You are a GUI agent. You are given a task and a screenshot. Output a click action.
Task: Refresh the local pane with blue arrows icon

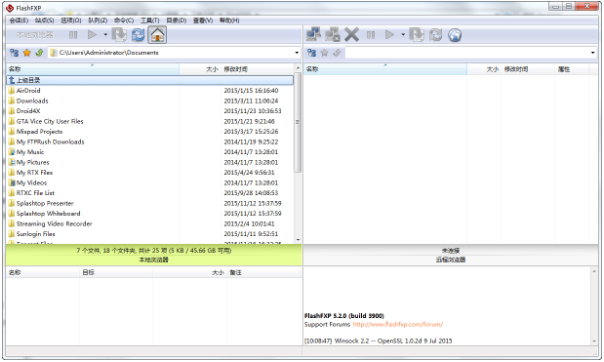[138, 35]
